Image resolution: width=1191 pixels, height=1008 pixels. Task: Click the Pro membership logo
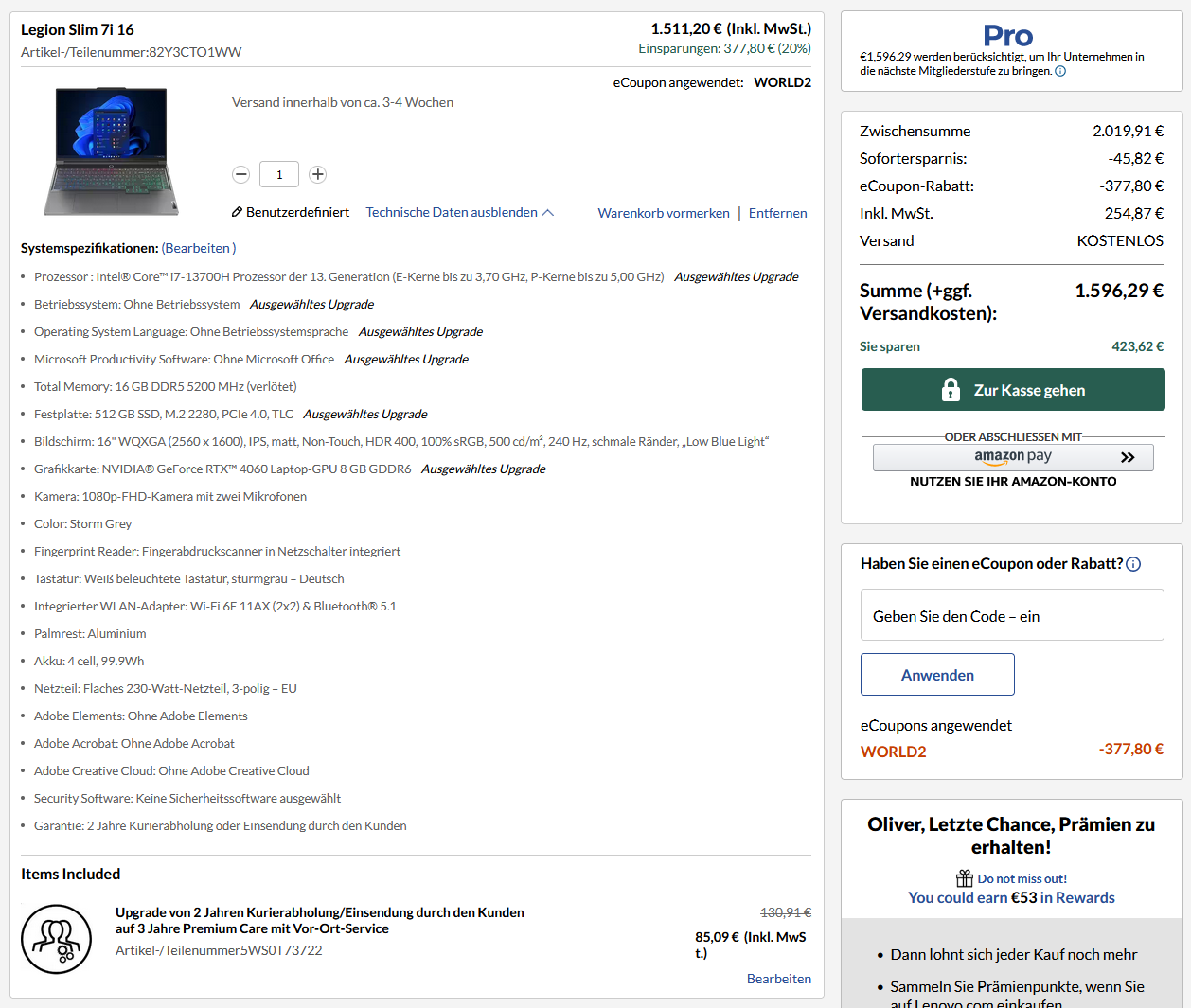coord(1007,36)
